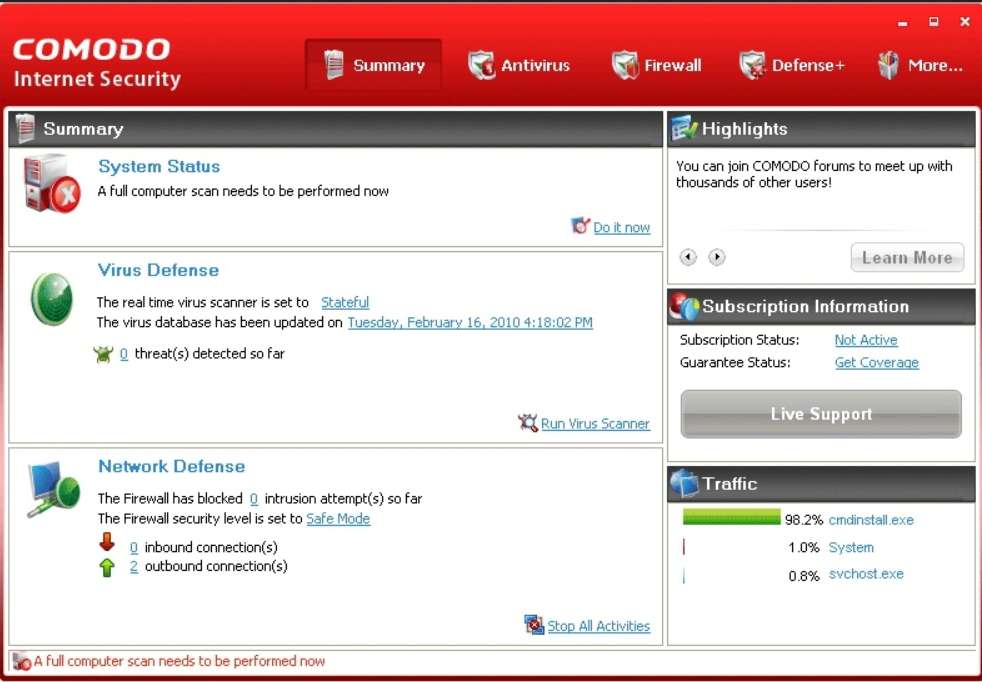The image size is (982, 682).
Task: Click the target icon beside Do it now
Action: click(x=581, y=225)
